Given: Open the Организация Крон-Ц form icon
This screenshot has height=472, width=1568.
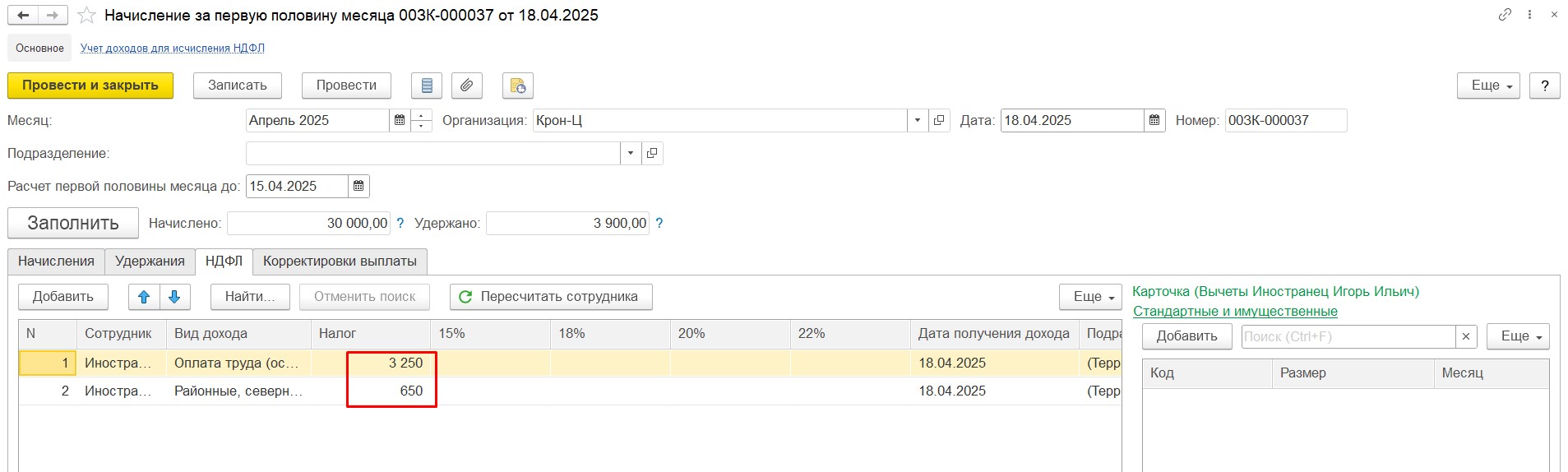Looking at the screenshot, I should coord(939,120).
